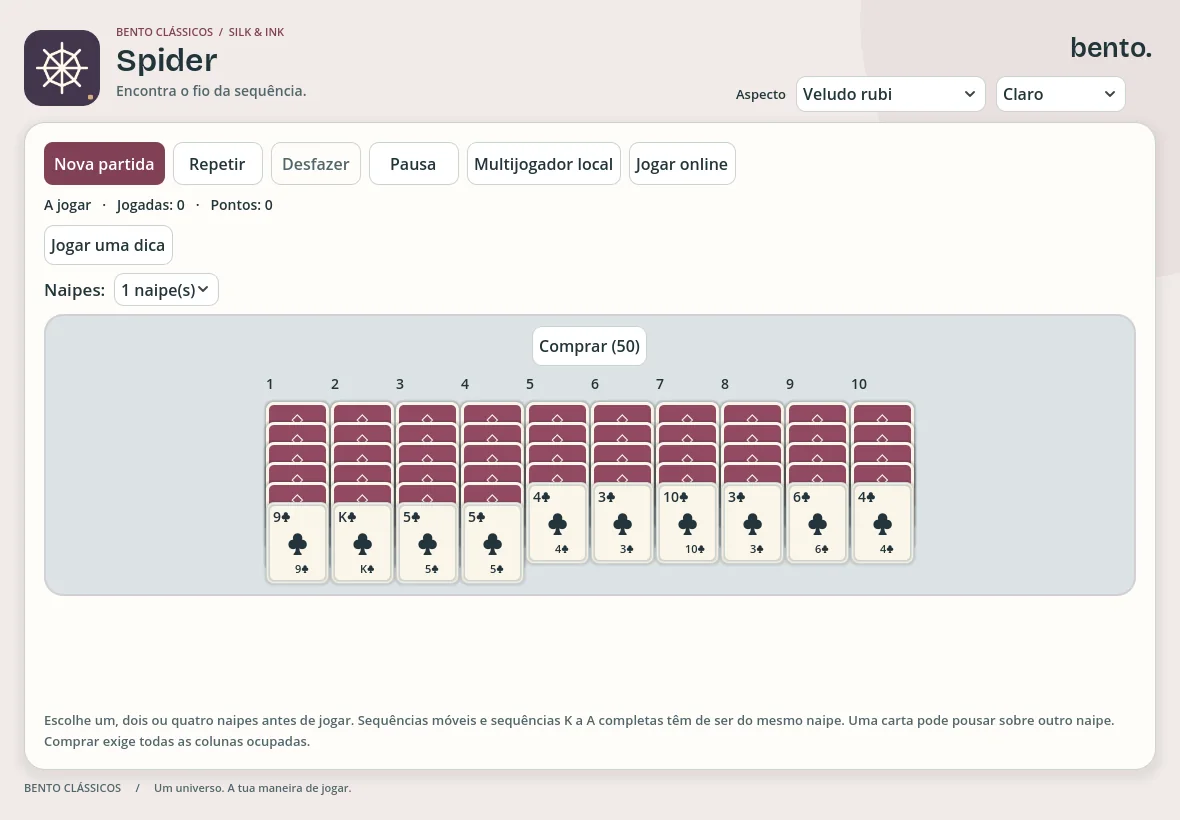Select the 4 of clubs in column 5

point(558,524)
